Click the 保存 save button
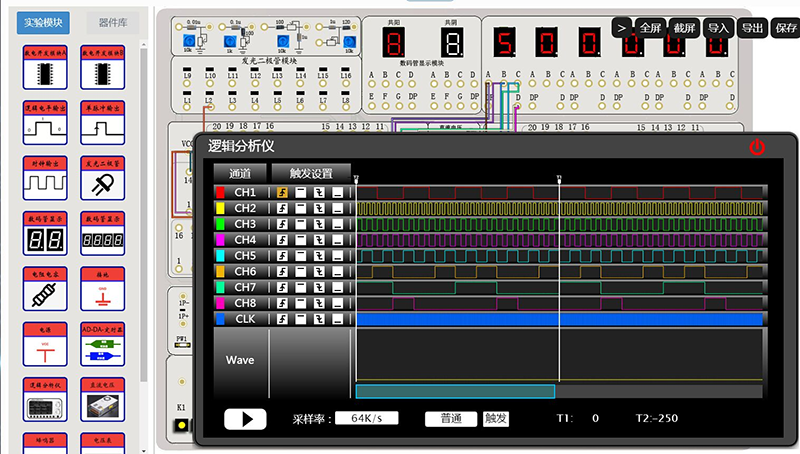 pyautogui.click(x=785, y=28)
